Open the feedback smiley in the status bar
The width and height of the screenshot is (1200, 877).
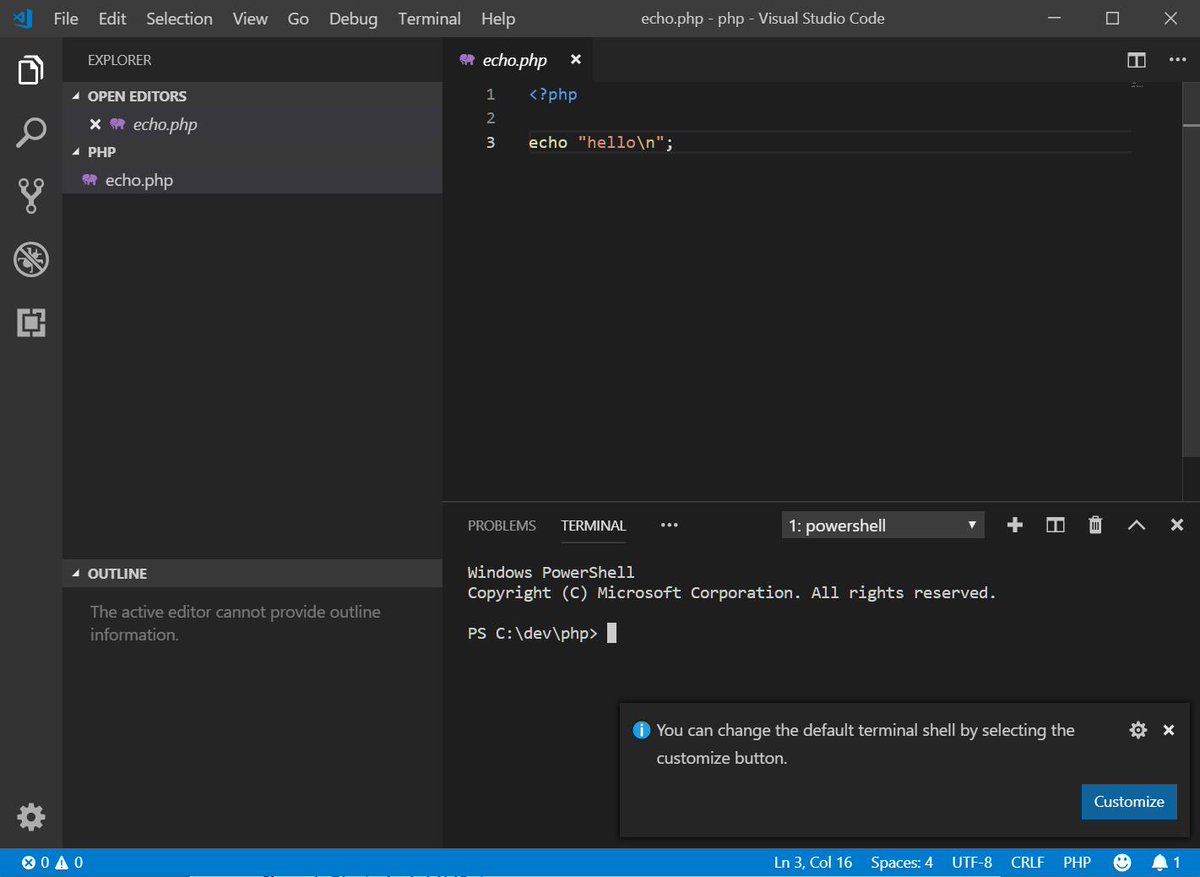click(x=1122, y=861)
